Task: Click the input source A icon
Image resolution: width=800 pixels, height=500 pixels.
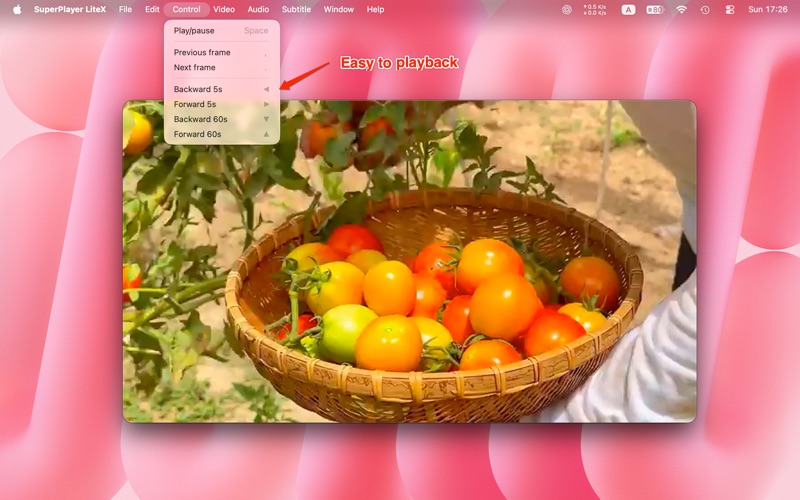Action: tap(628, 9)
